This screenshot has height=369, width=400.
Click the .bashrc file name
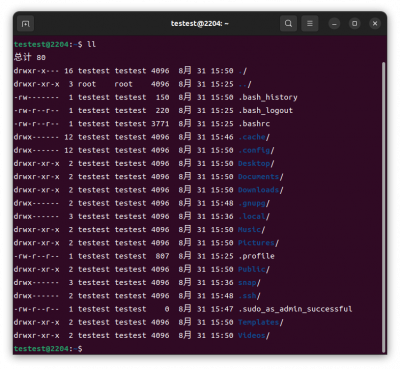coord(254,124)
